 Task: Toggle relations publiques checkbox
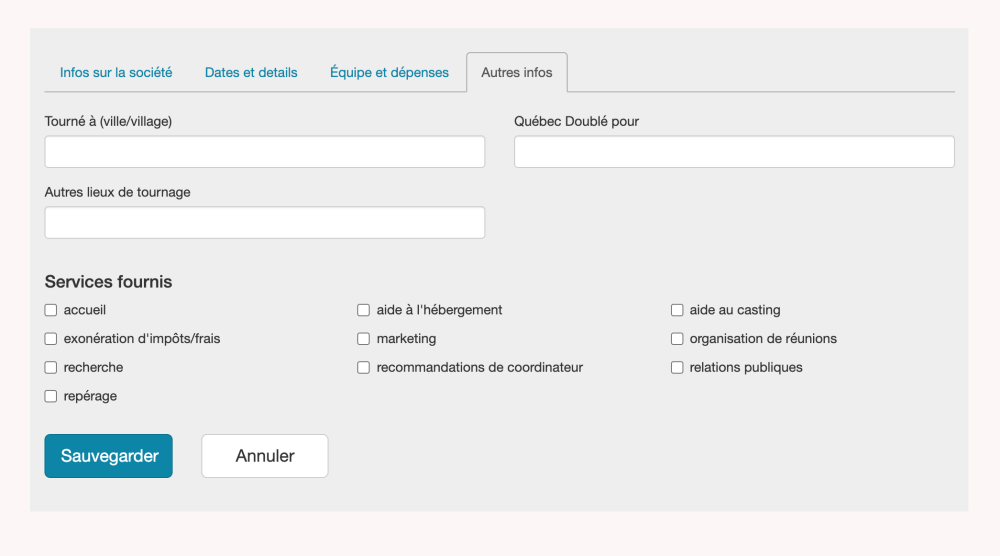pyautogui.click(x=677, y=368)
